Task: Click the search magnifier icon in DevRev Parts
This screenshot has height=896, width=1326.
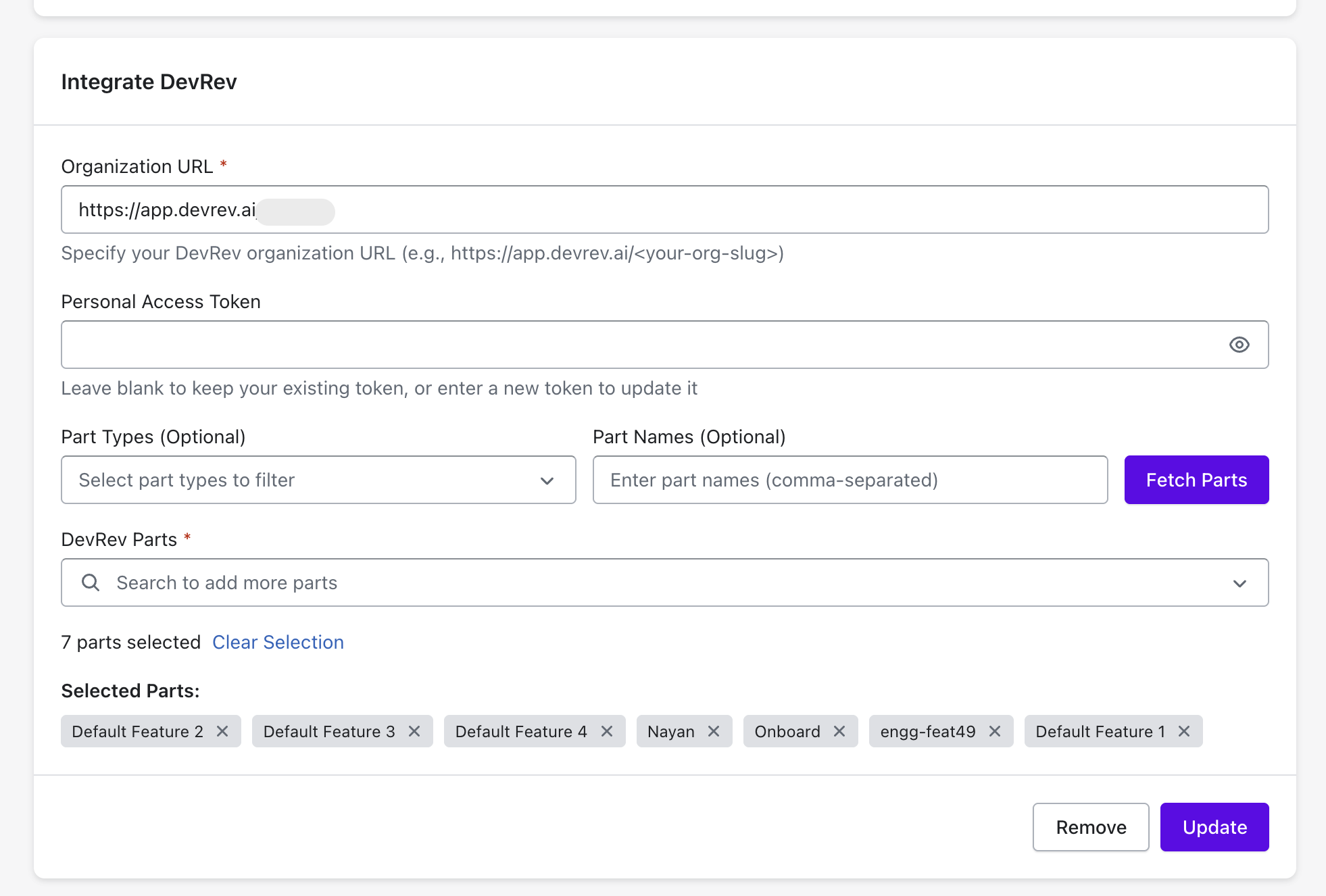Action: pyautogui.click(x=91, y=582)
